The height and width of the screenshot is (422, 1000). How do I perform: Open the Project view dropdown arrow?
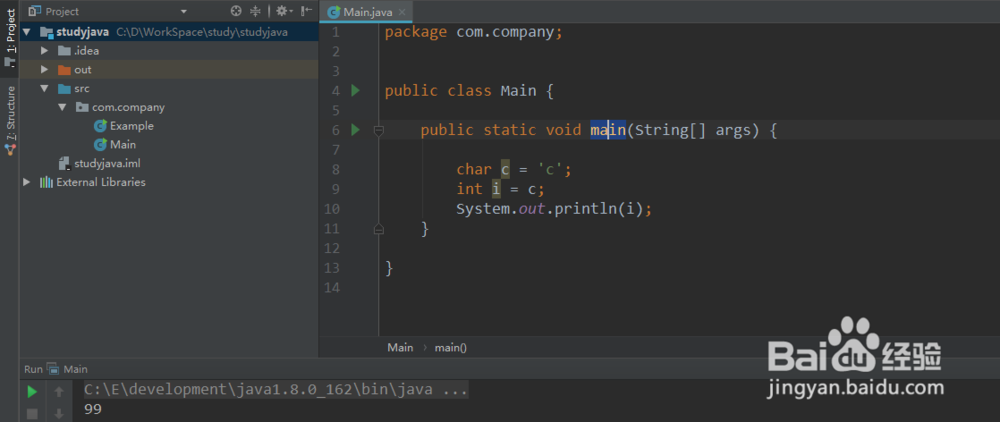click(184, 11)
